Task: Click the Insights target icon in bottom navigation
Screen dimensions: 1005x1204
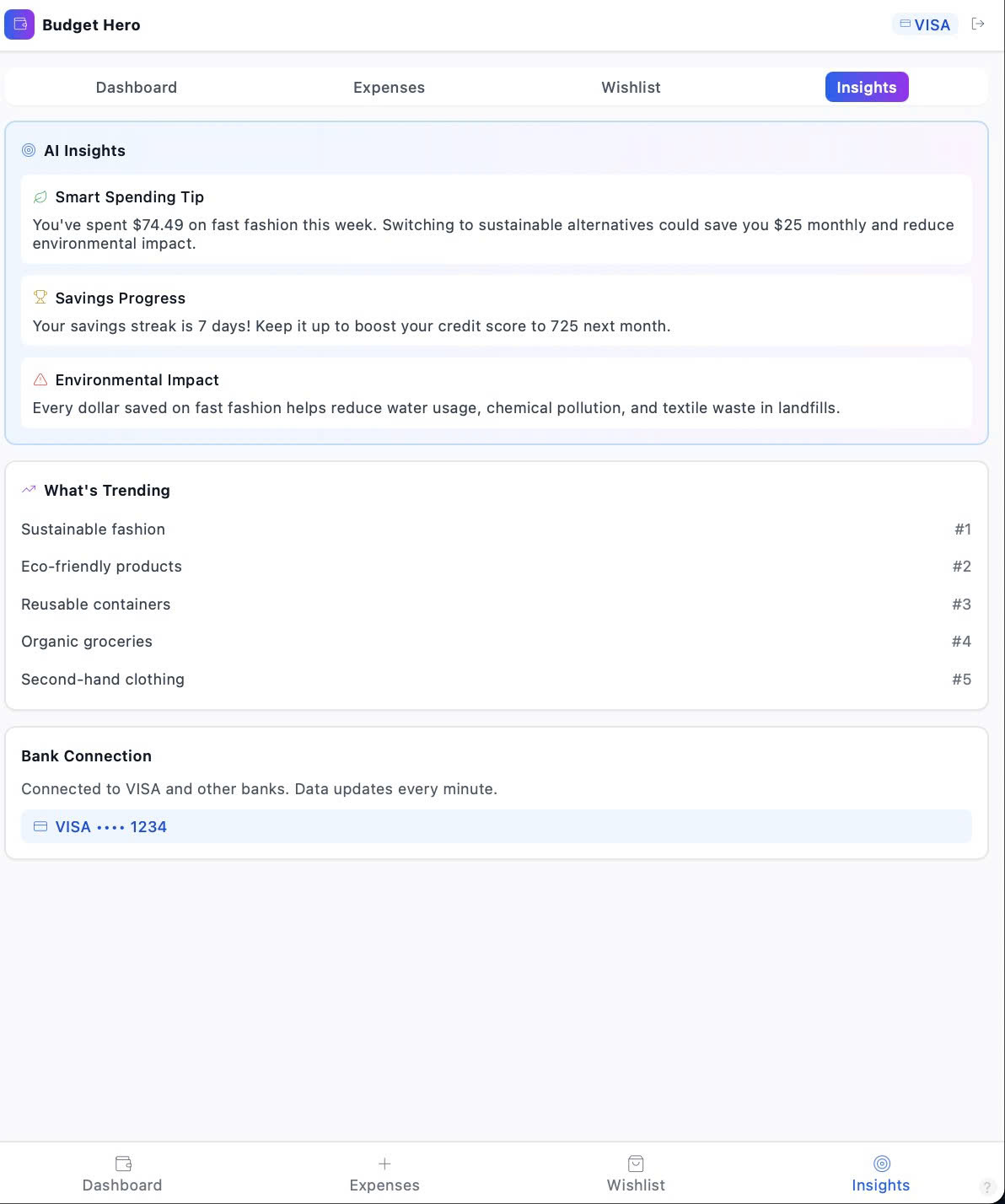Action: [881, 1164]
